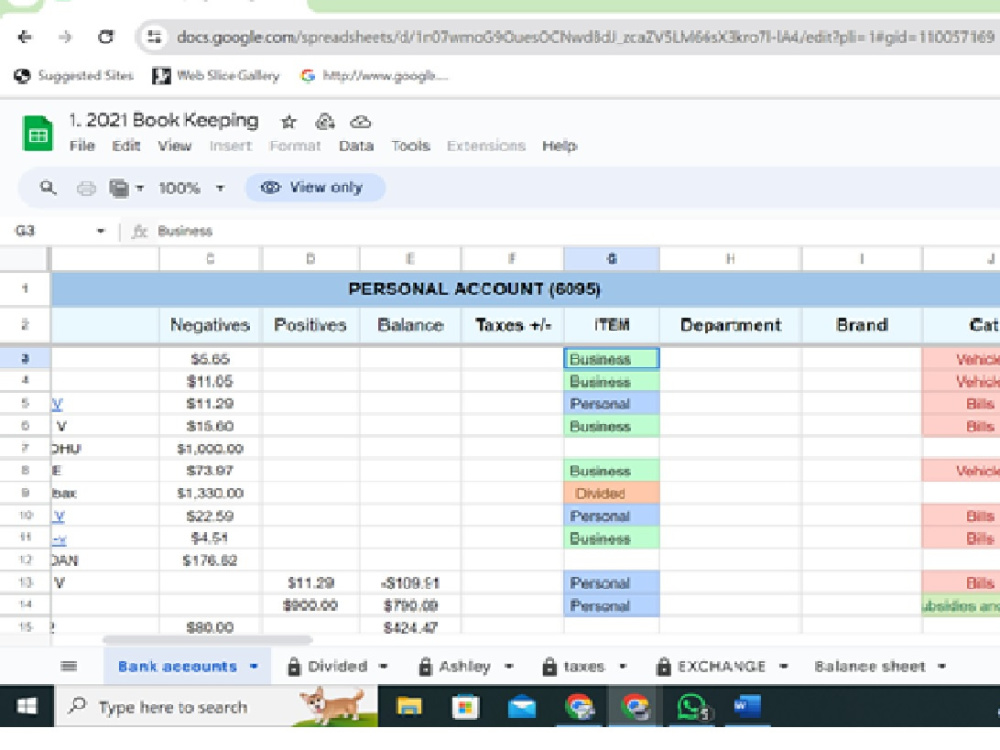Screen dimensions: 1000x750
Task: Open the Tools menu
Action: [x=411, y=146]
